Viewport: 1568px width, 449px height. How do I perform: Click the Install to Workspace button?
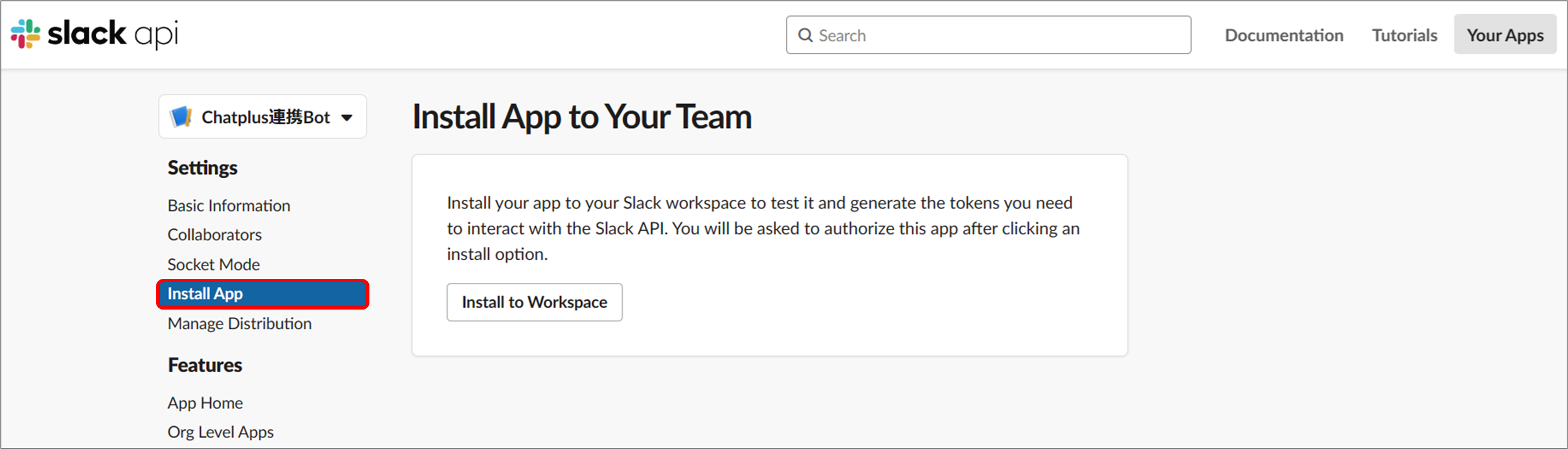pos(535,302)
